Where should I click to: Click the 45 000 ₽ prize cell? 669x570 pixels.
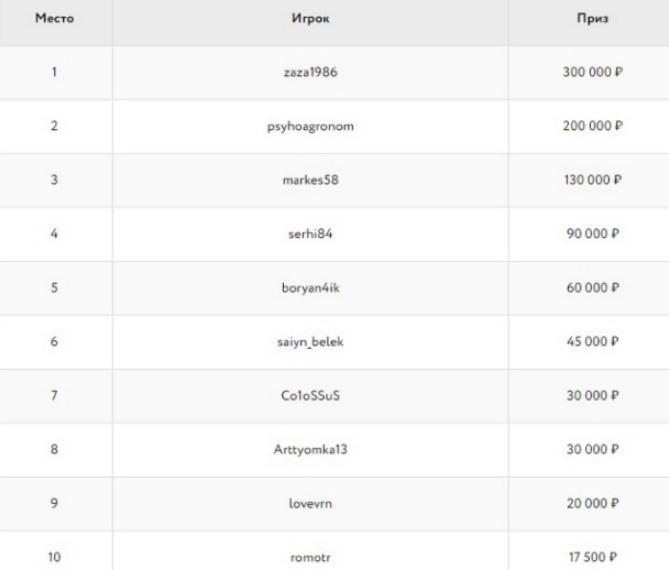(x=593, y=342)
